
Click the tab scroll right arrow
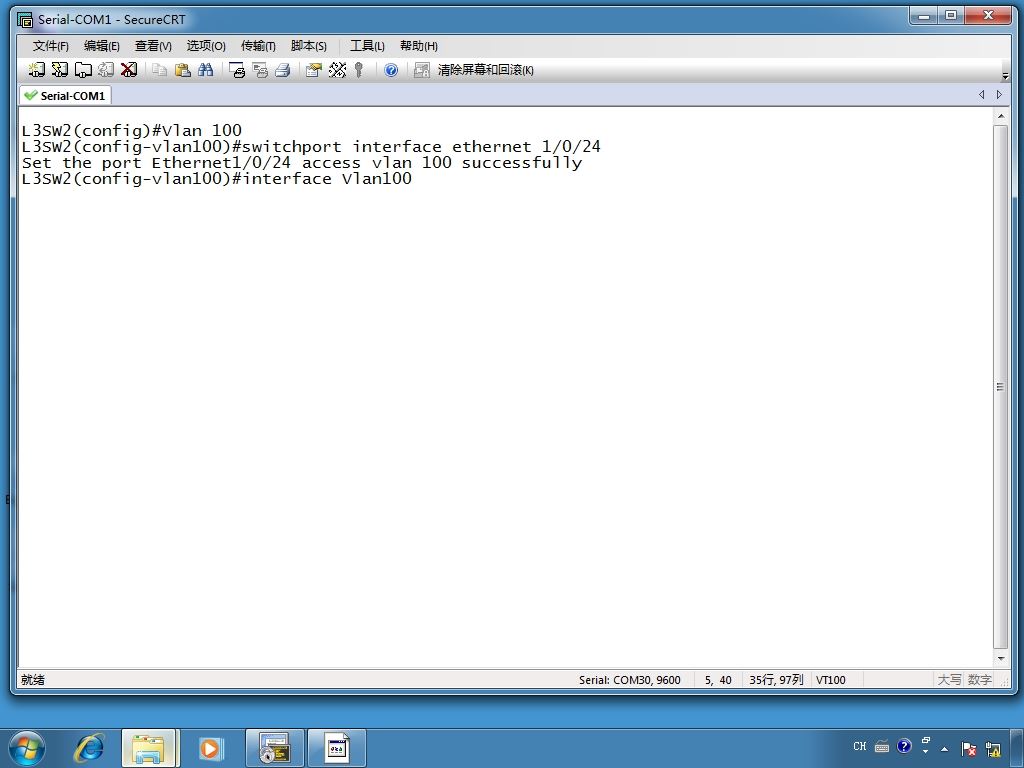[999, 95]
